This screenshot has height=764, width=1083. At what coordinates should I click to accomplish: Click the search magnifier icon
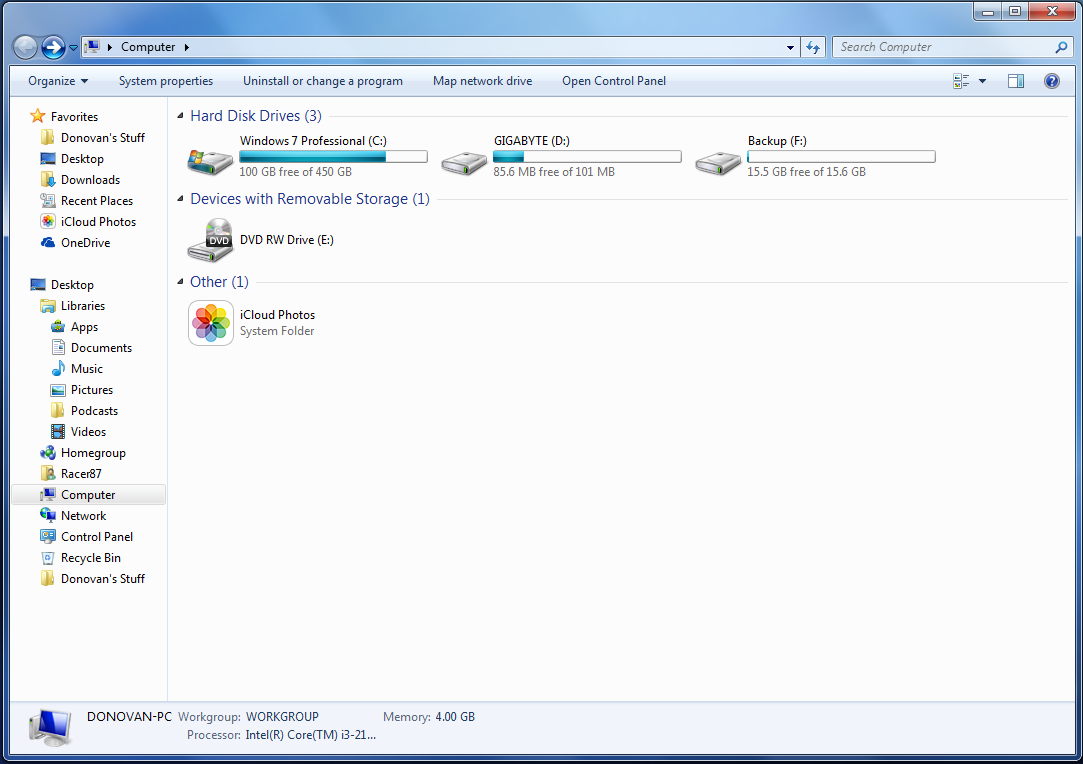[1062, 47]
